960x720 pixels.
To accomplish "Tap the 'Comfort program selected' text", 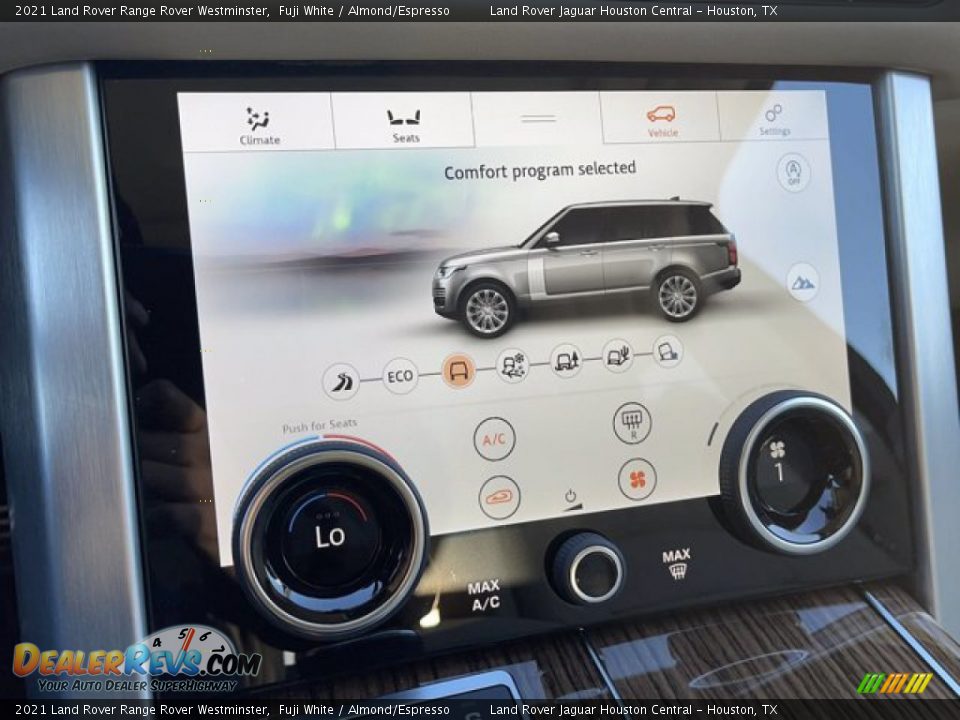I will click(539, 171).
